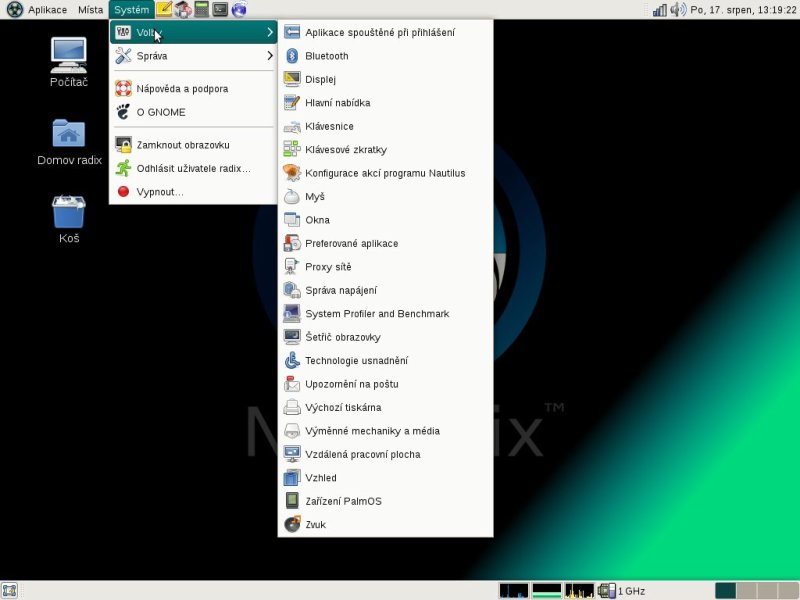Click the date and time clock
The height and width of the screenshot is (600, 800).
pyautogui.click(x=743, y=10)
